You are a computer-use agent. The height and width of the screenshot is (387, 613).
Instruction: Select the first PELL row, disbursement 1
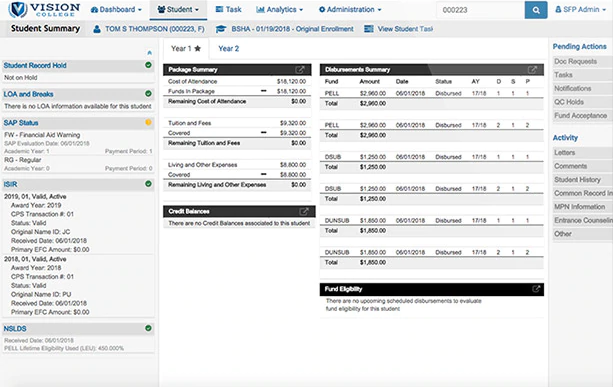432,93
